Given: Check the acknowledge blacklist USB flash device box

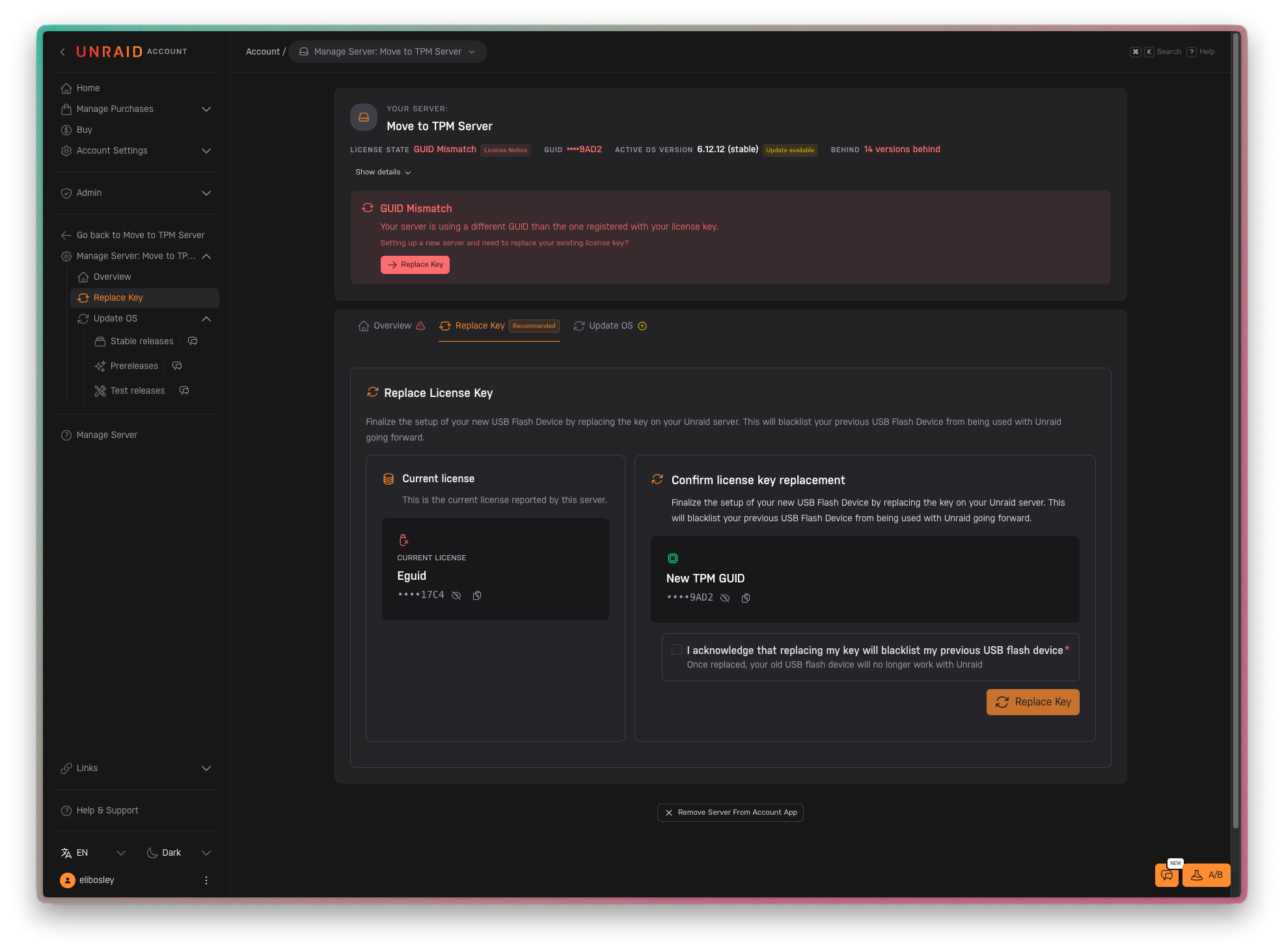Looking at the screenshot, I should 677,649.
